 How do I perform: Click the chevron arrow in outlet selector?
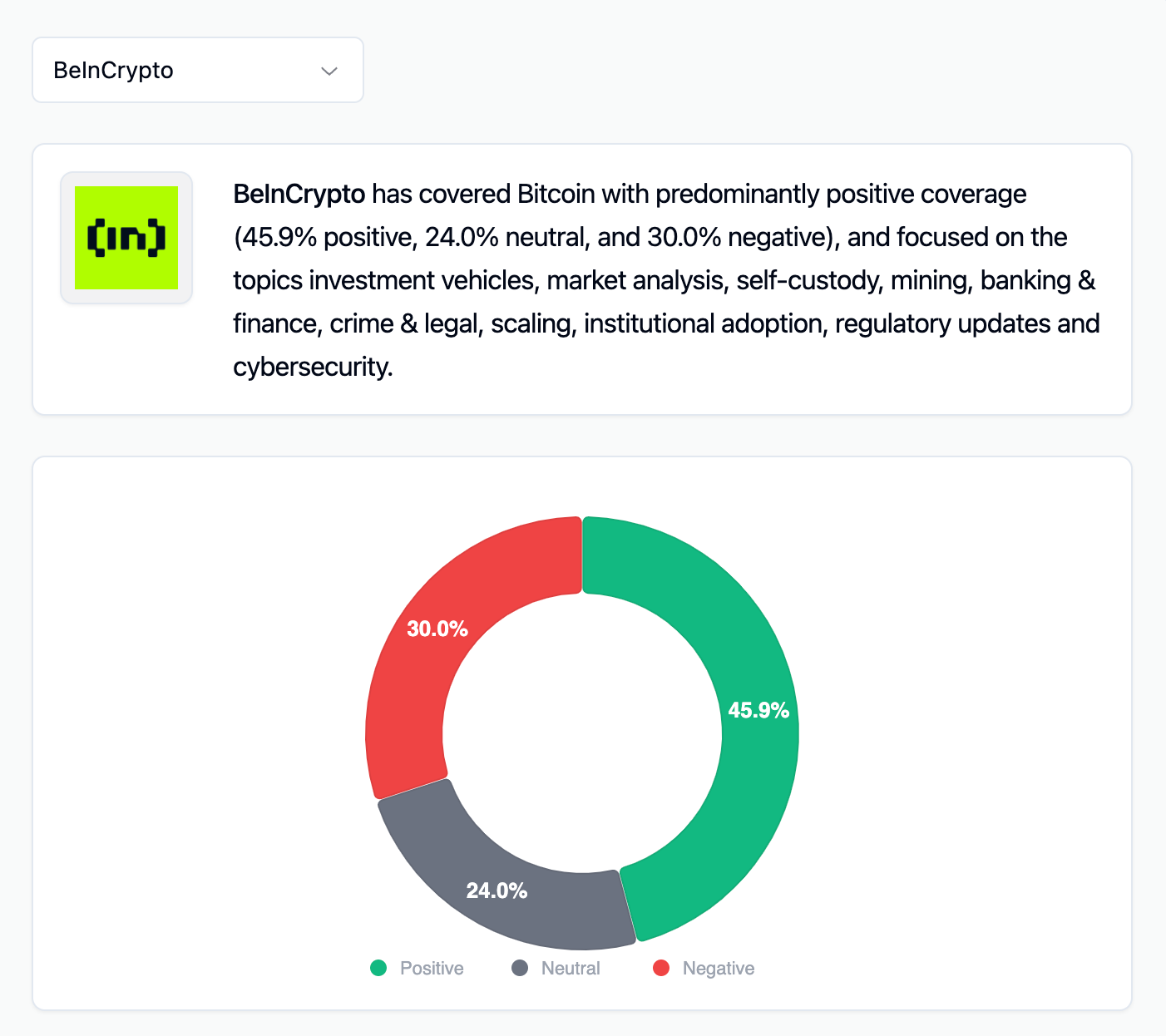tap(329, 72)
